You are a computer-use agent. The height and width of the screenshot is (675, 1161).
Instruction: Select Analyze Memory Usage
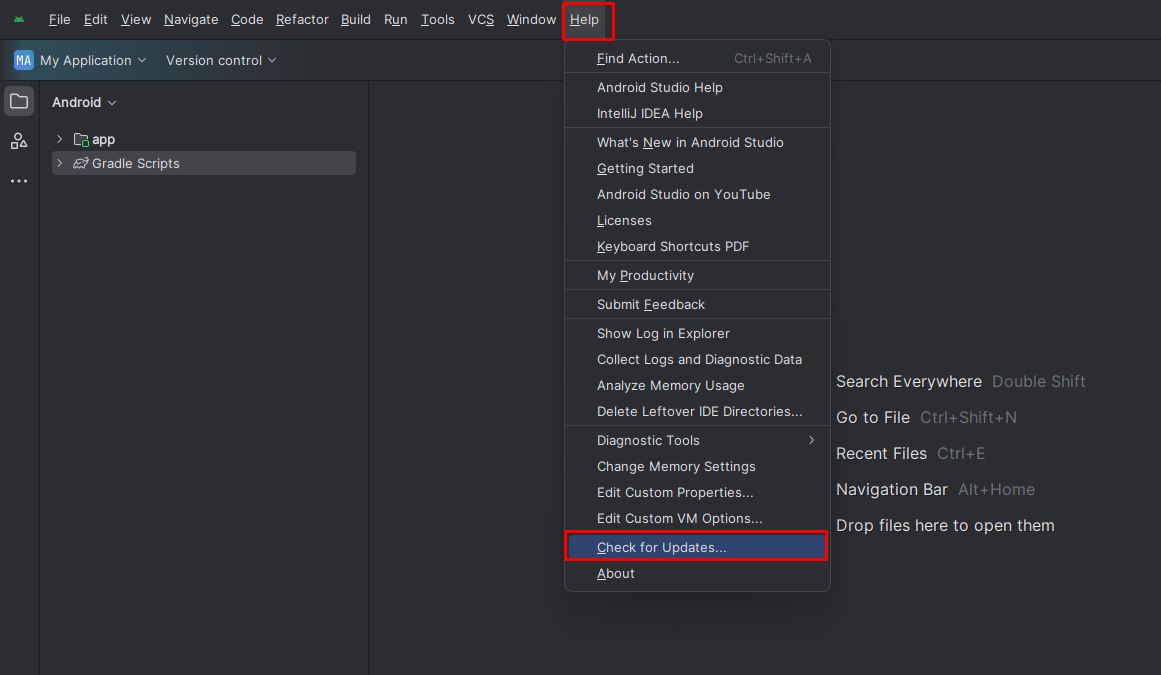[x=697, y=386]
